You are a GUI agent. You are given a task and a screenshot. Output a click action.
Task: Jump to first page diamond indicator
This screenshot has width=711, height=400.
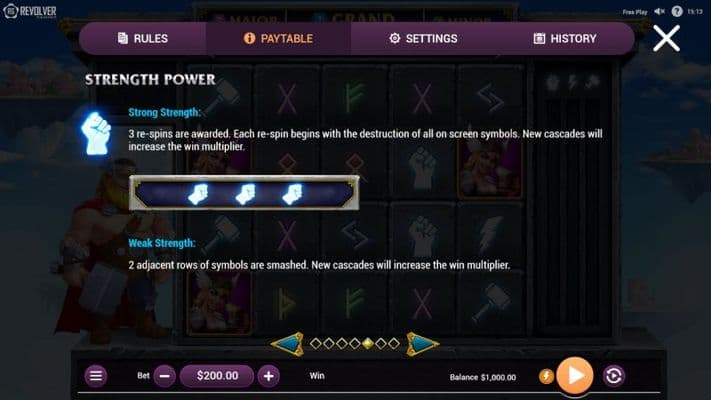pos(316,344)
